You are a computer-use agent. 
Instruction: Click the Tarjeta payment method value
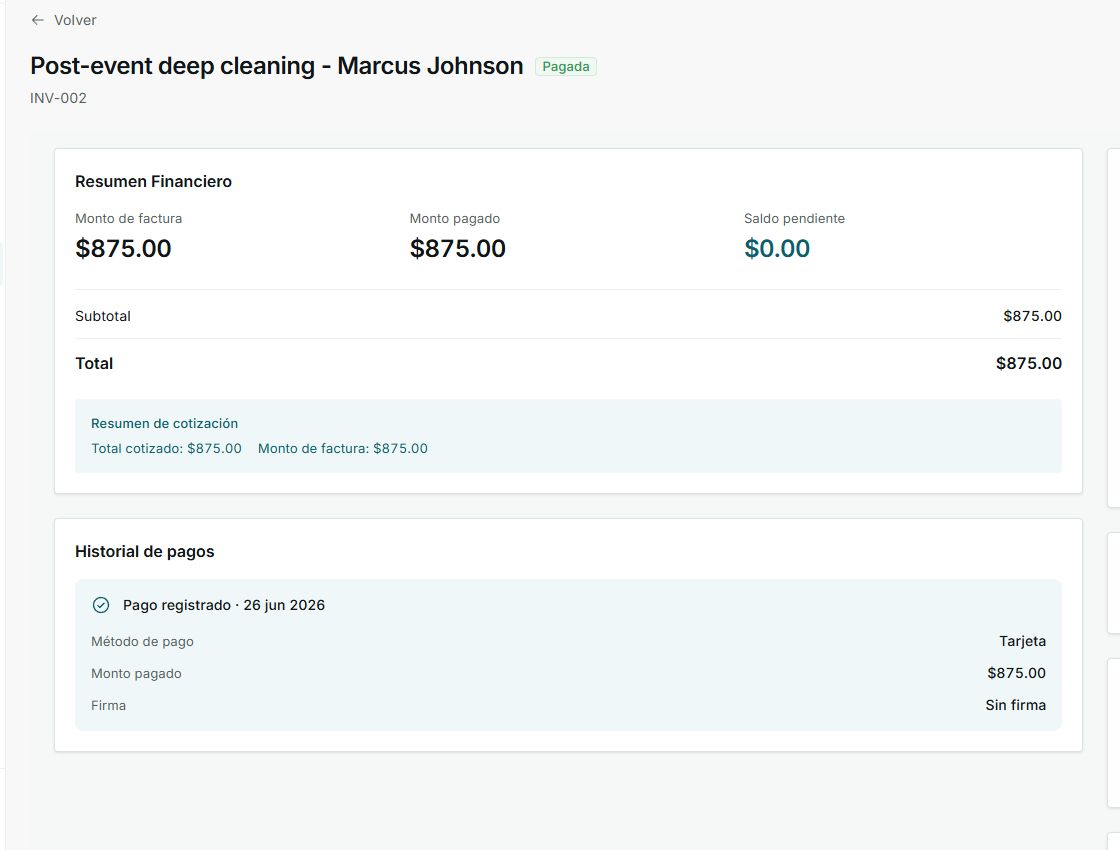(x=1022, y=641)
